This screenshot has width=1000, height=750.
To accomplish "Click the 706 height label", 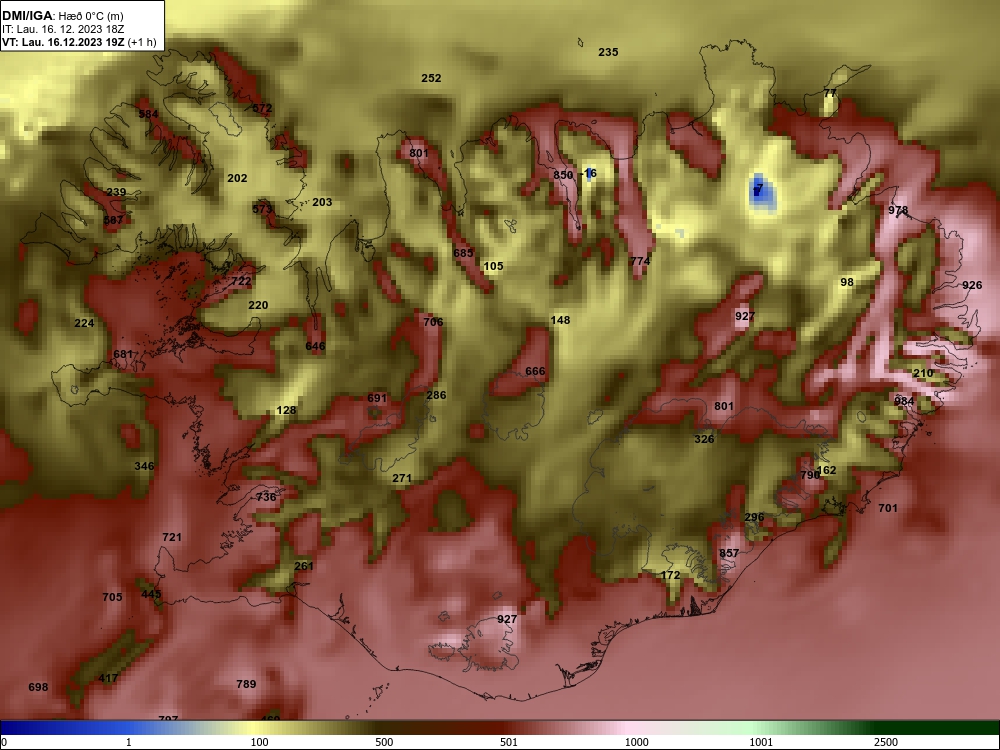I will (433, 322).
